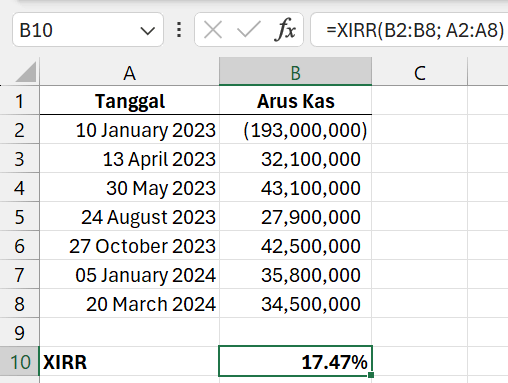Click the XIRR label cell
The height and width of the screenshot is (383, 508).
click(129, 361)
